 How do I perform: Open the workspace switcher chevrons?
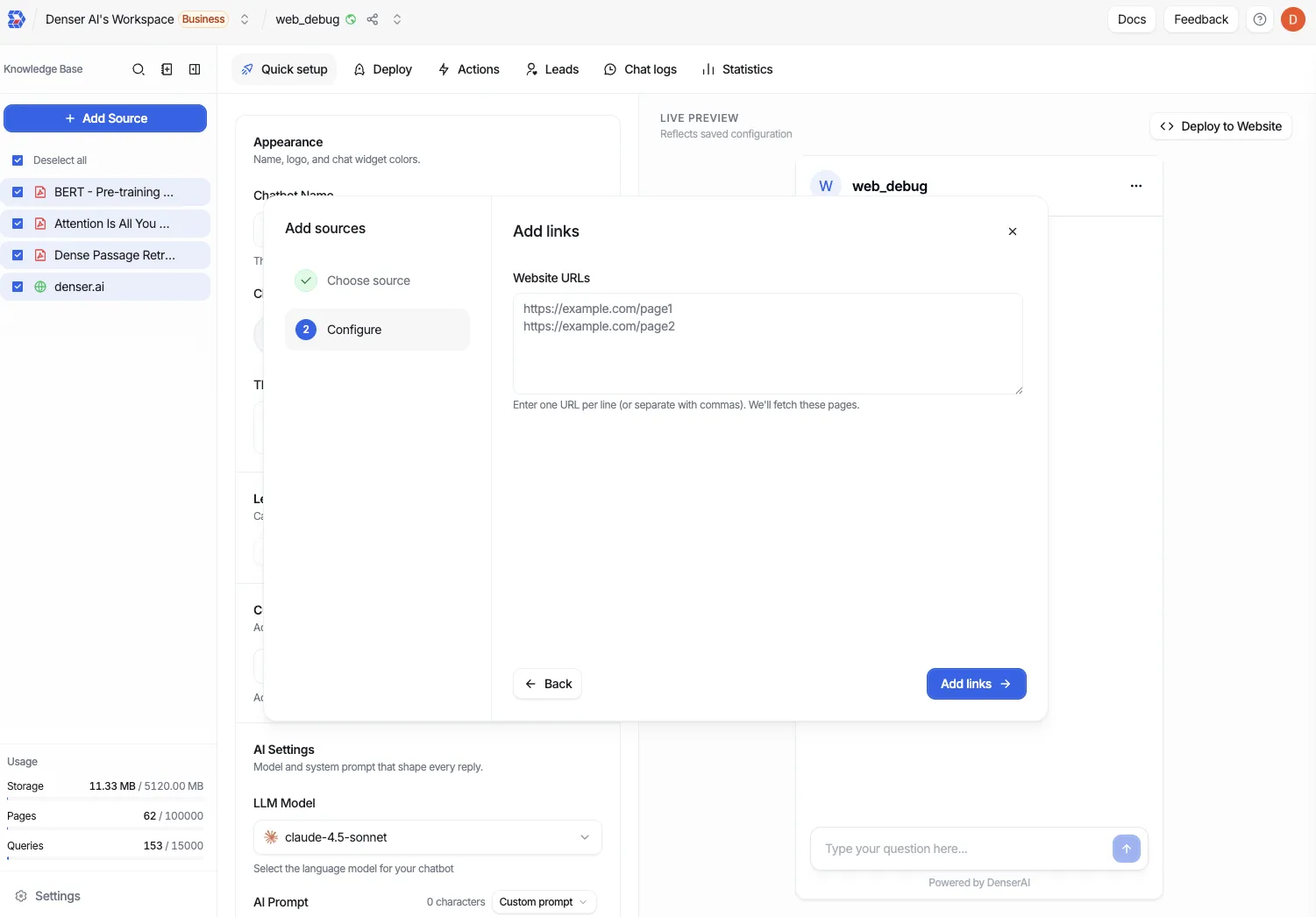(x=245, y=19)
